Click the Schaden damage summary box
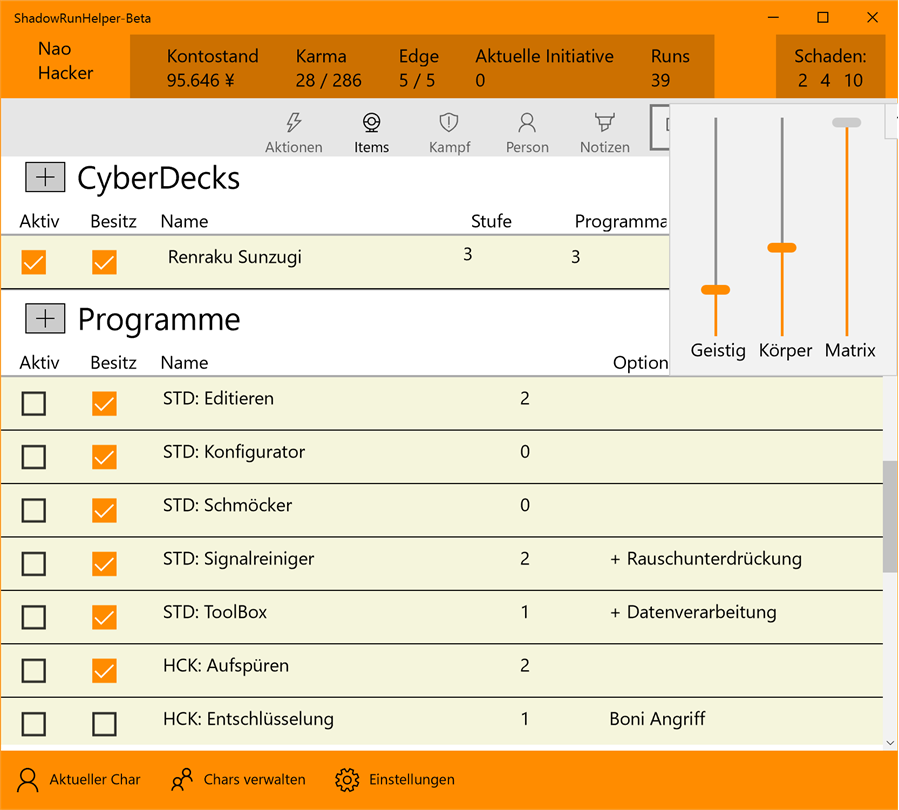The width and height of the screenshot is (899, 810). click(x=830, y=68)
